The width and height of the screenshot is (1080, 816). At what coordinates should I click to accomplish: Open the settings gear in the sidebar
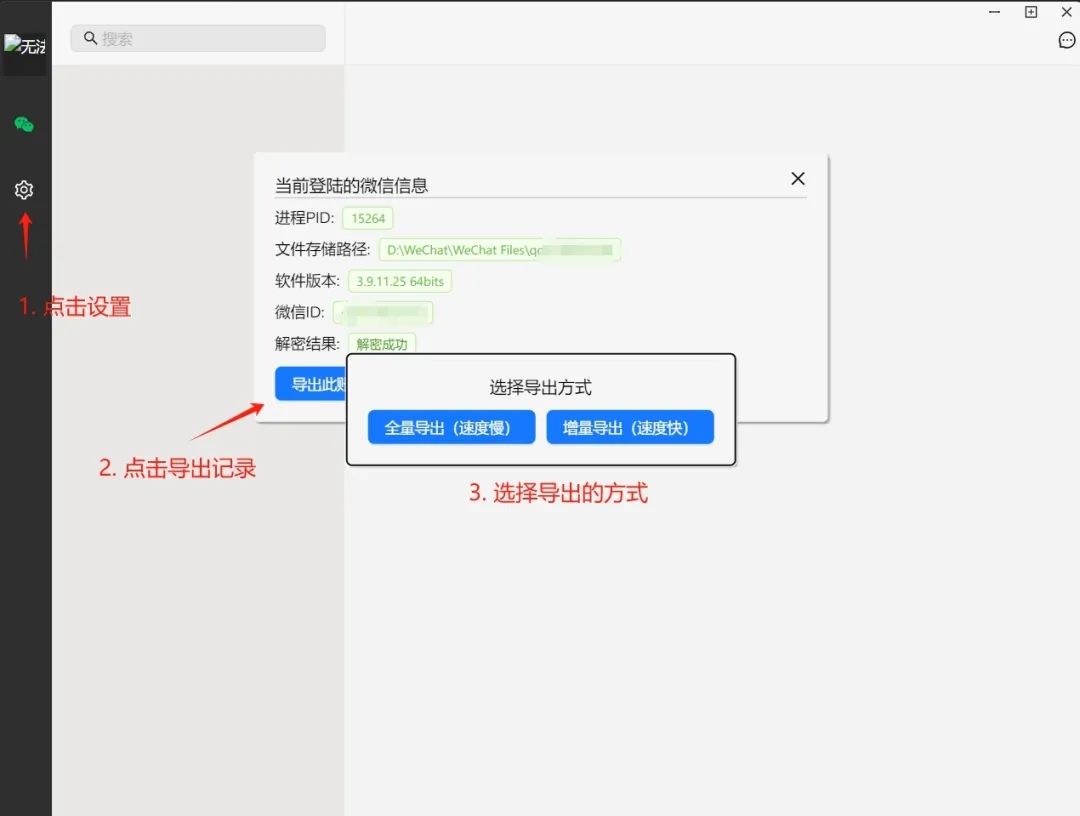click(x=25, y=189)
